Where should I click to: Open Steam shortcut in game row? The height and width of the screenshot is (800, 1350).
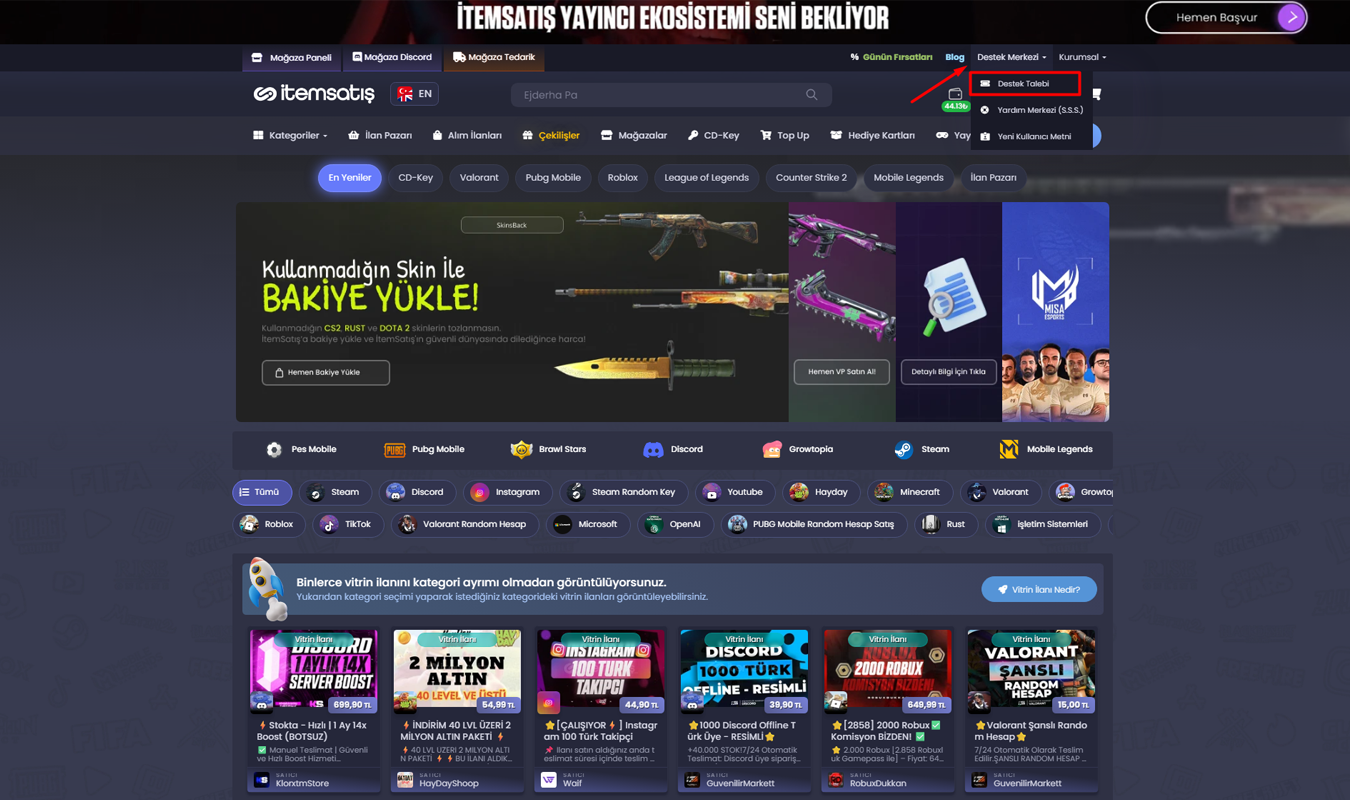pos(921,450)
